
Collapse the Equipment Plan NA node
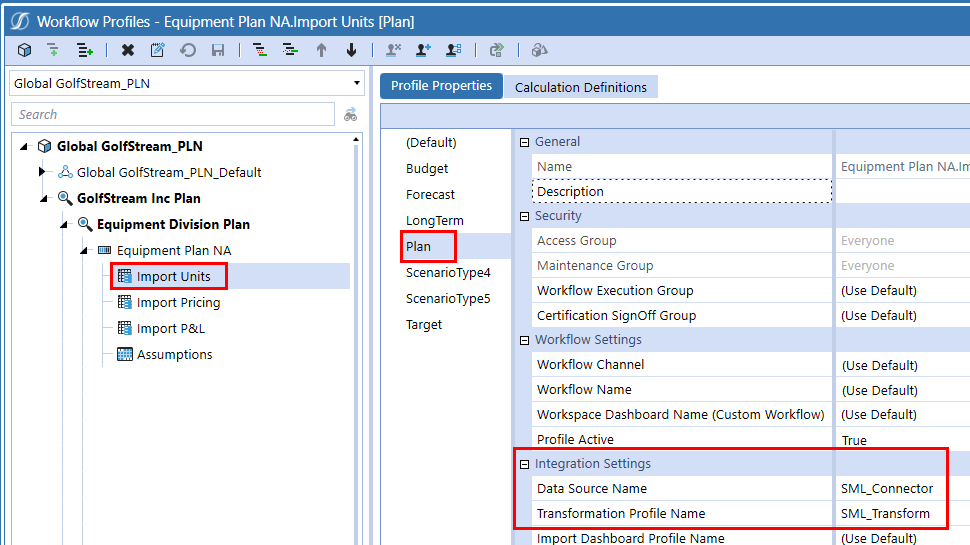pos(84,251)
